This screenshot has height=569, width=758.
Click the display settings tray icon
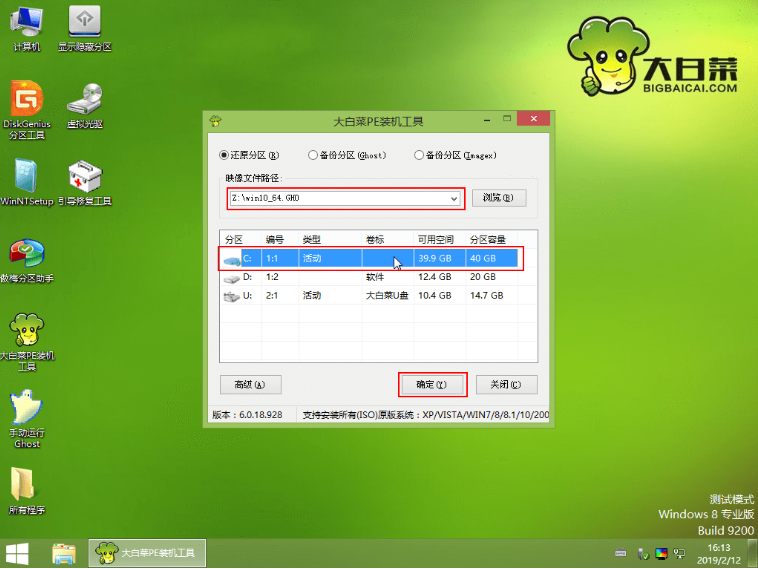click(x=661, y=554)
